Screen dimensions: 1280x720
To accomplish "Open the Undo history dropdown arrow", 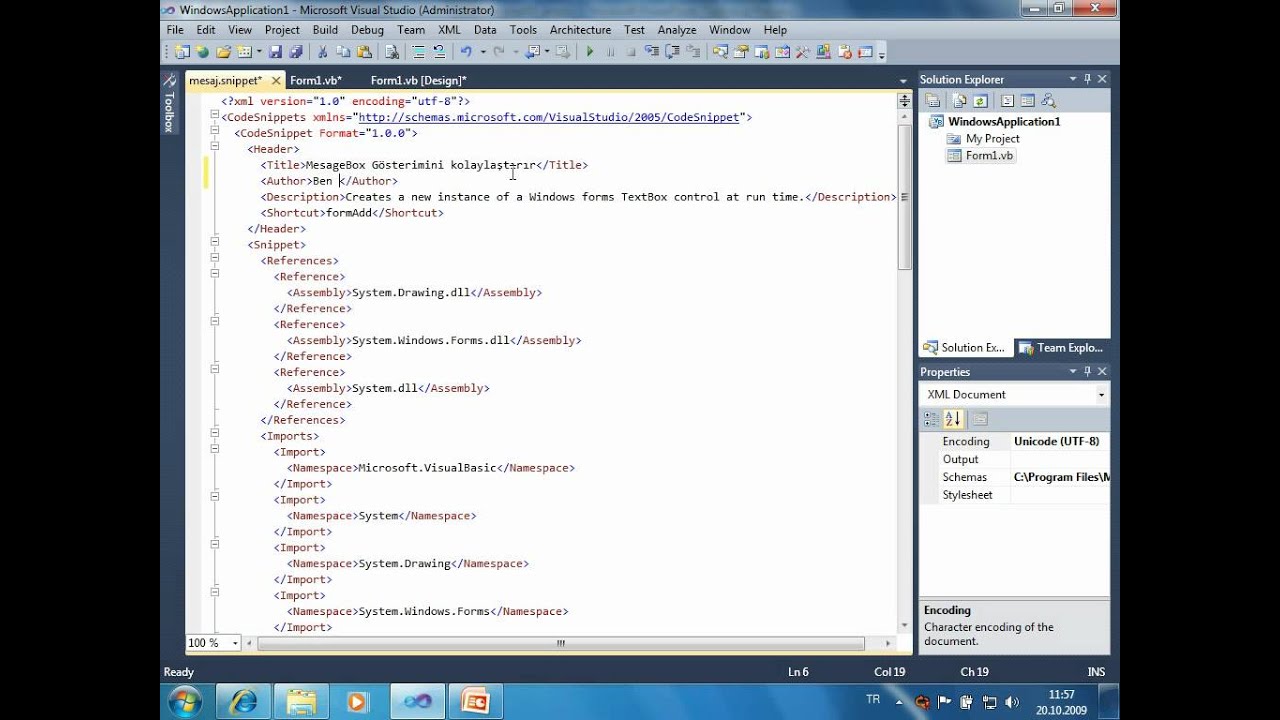I will (x=483, y=52).
